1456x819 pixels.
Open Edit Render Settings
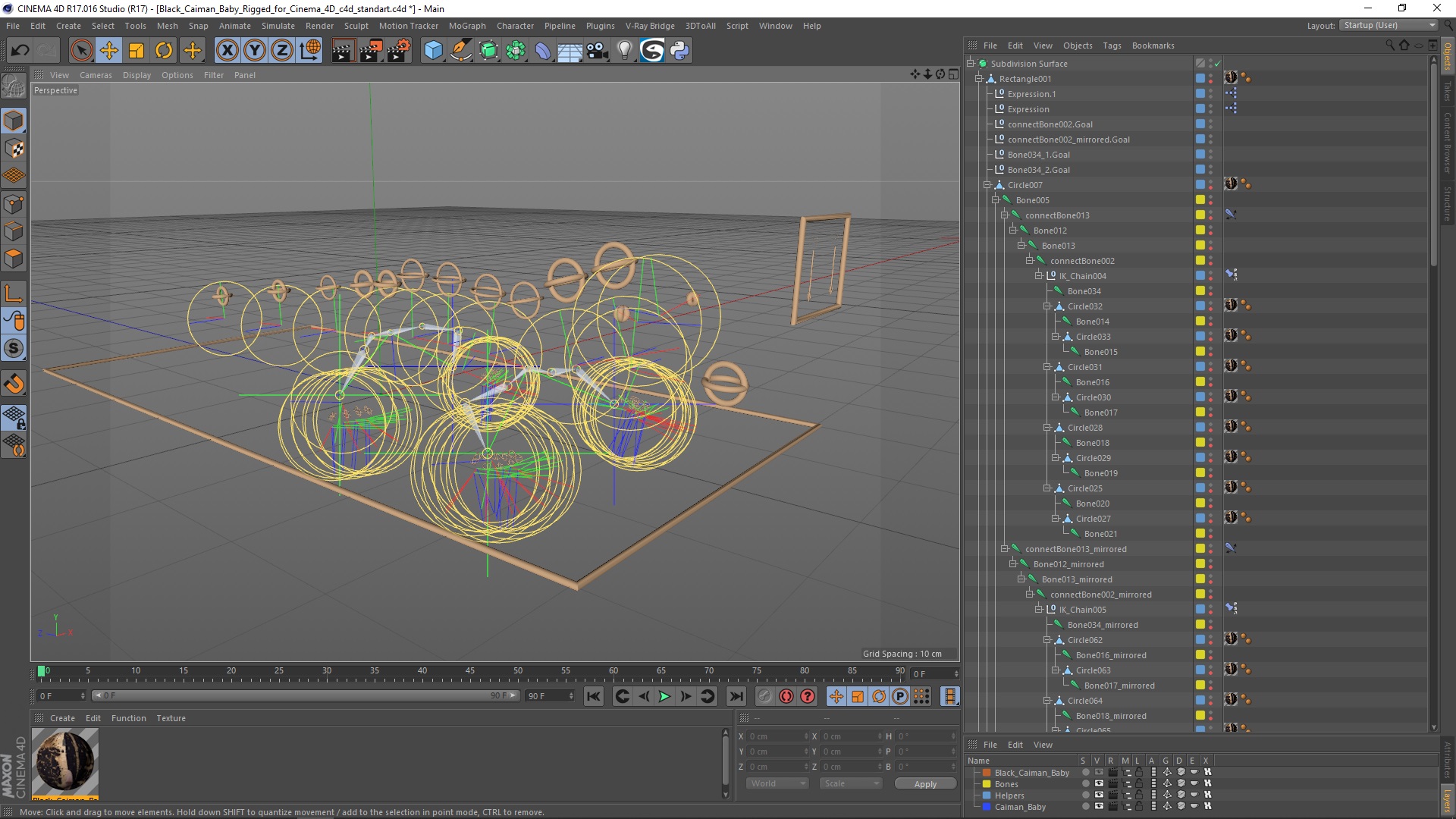click(399, 51)
